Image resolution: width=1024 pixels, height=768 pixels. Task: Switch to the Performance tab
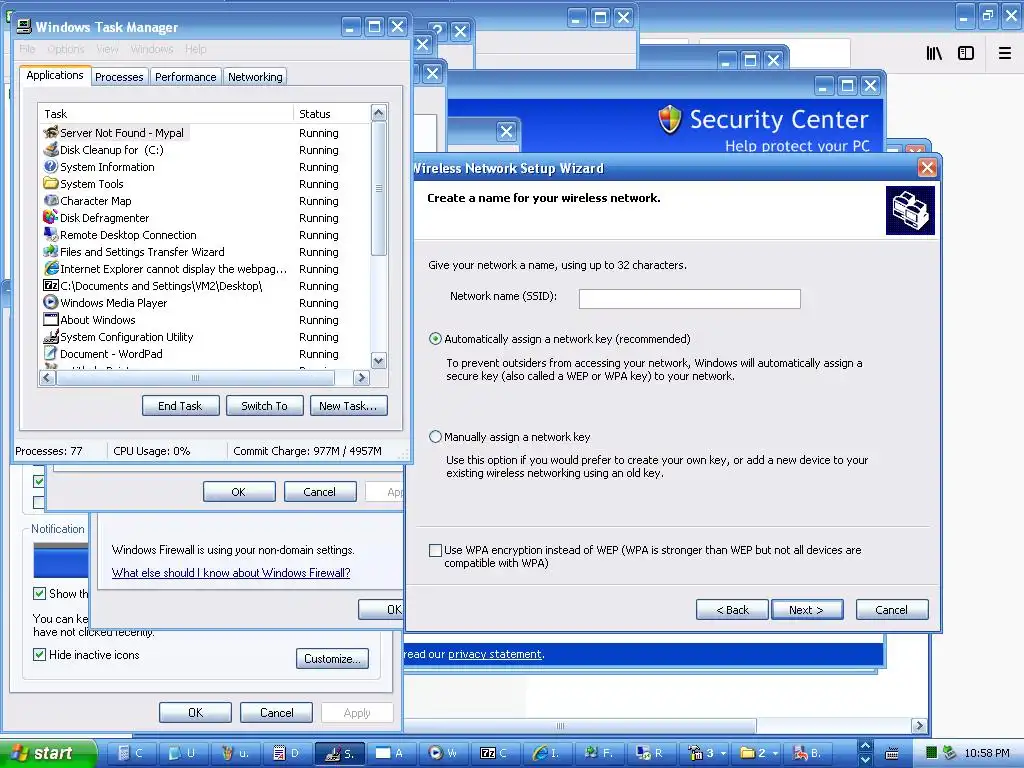pos(185,77)
